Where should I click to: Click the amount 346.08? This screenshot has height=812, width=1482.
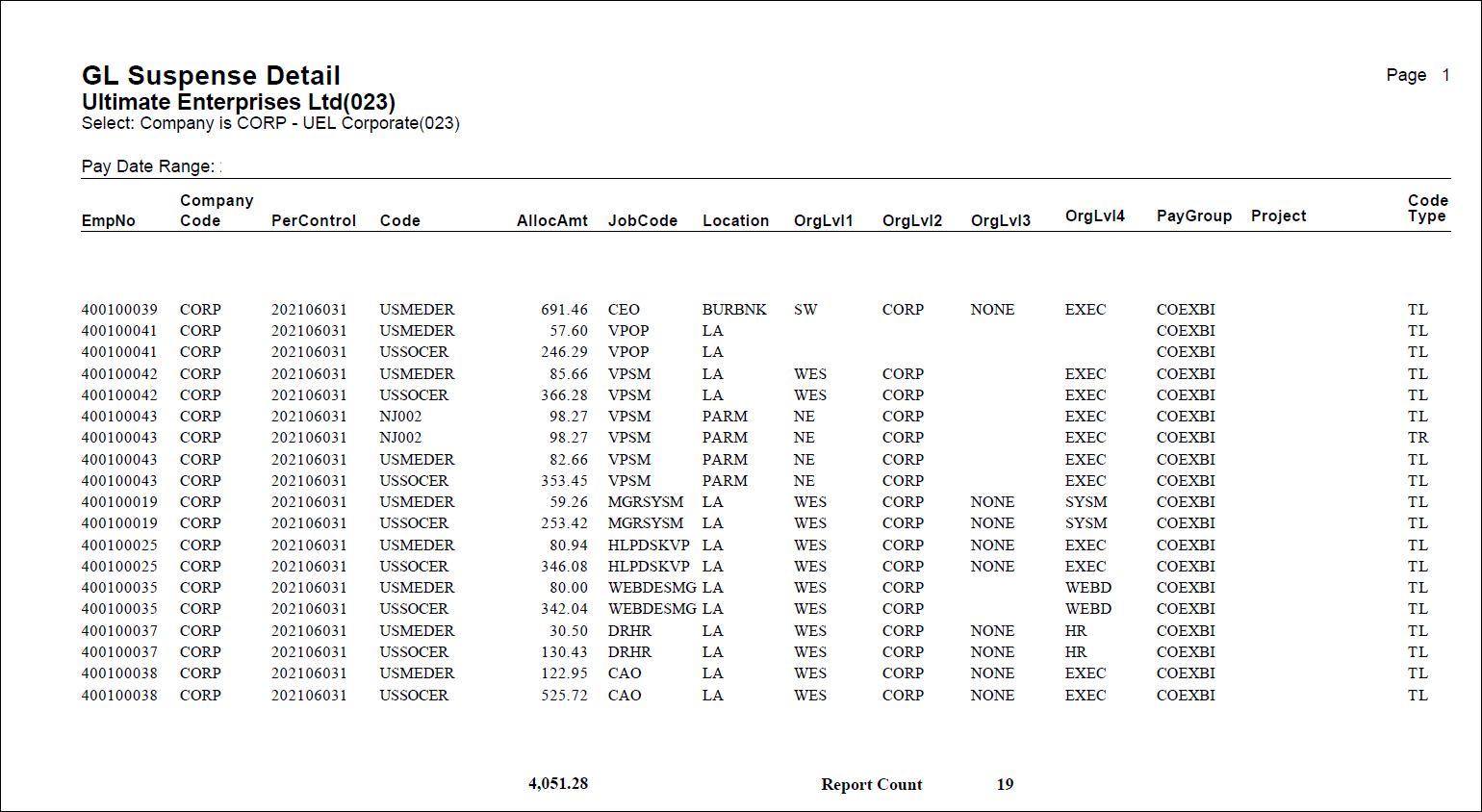click(x=564, y=567)
